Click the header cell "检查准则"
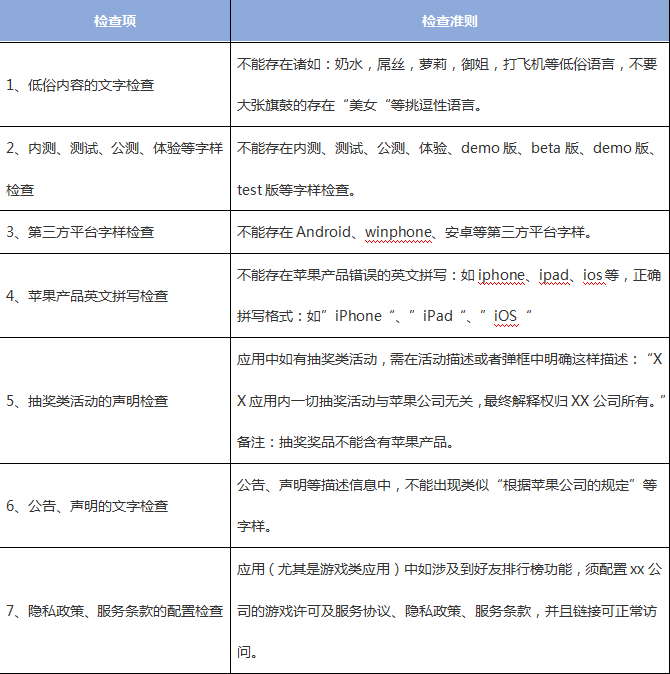This screenshot has width=670, height=674. click(x=450, y=21)
